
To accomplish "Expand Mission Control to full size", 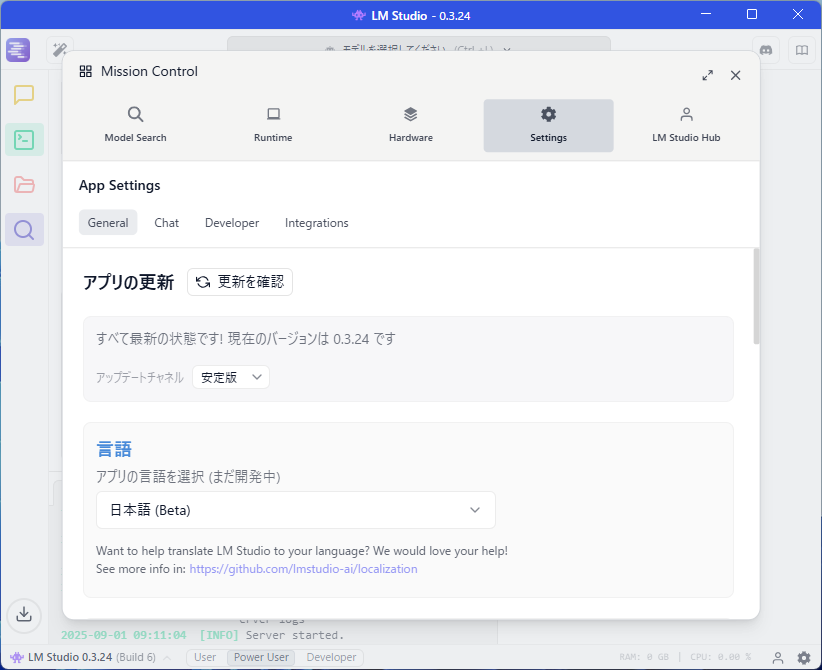I will pyautogui.click(x=707, y=75).
